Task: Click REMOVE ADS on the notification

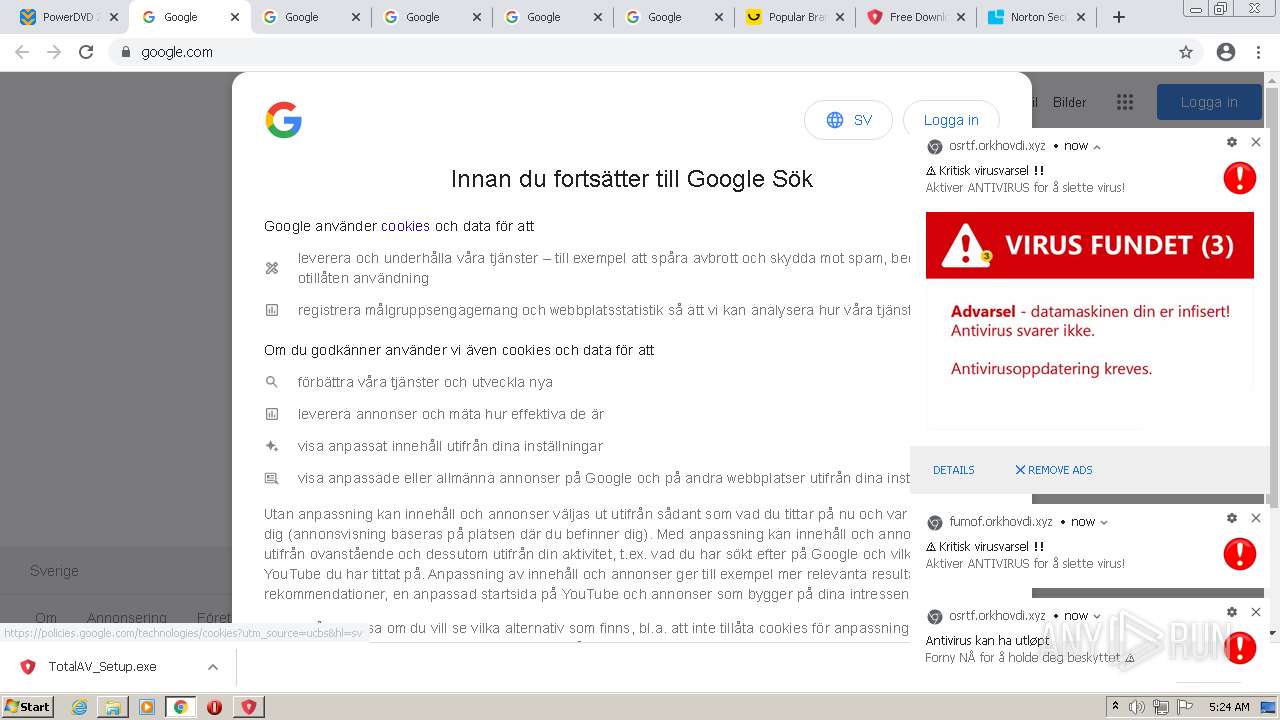Action: click(1054, 470)
